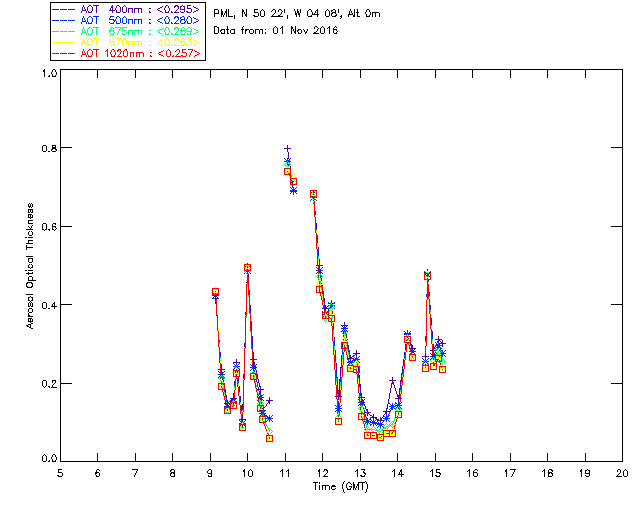The height and width of the screenshot is (512, 640).
Task: Click the y-axis value 0.8
Action: pyautogui.click(x=49, y=148)
